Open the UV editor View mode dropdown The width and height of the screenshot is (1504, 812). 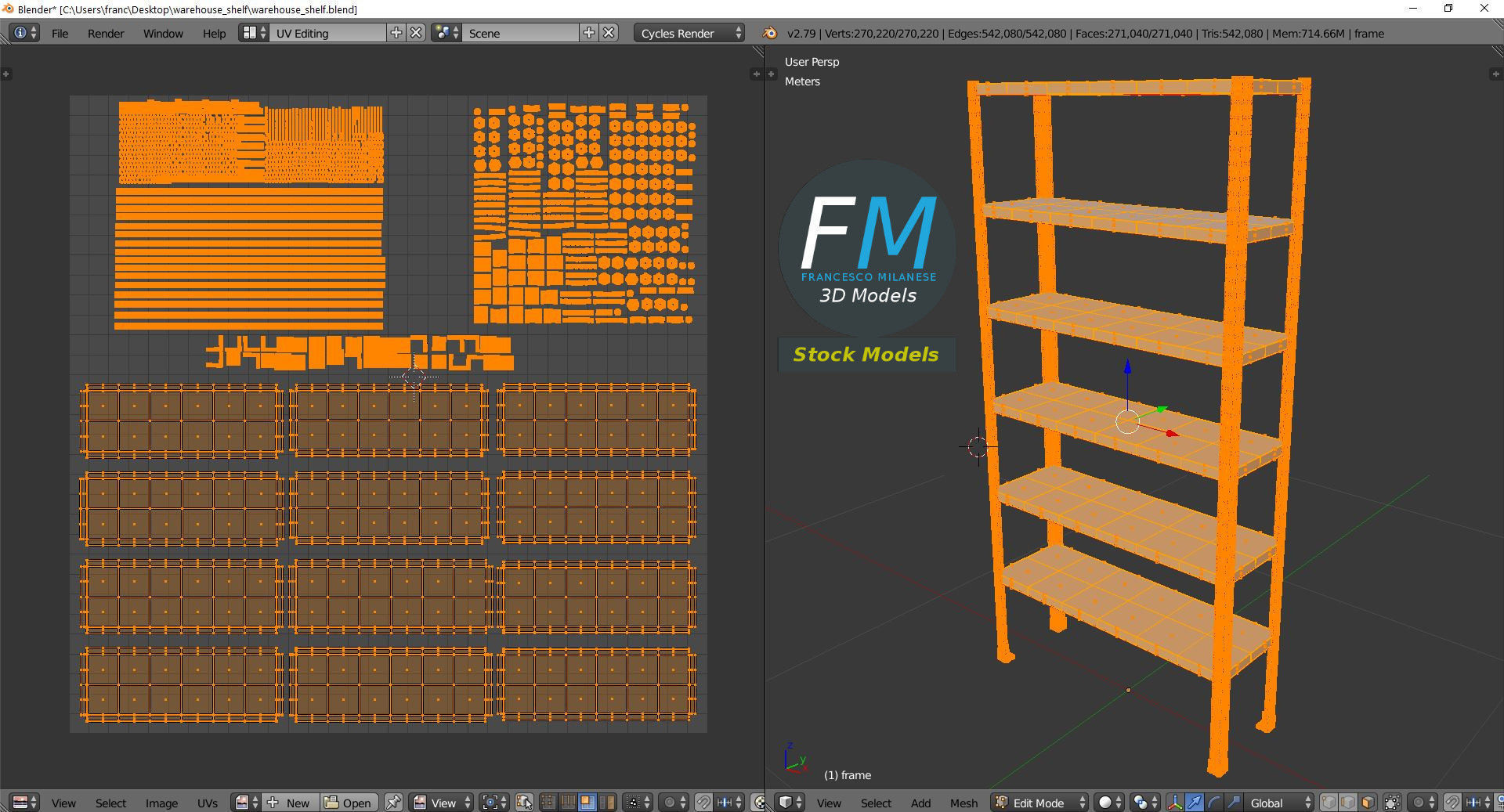coord(441,803)
